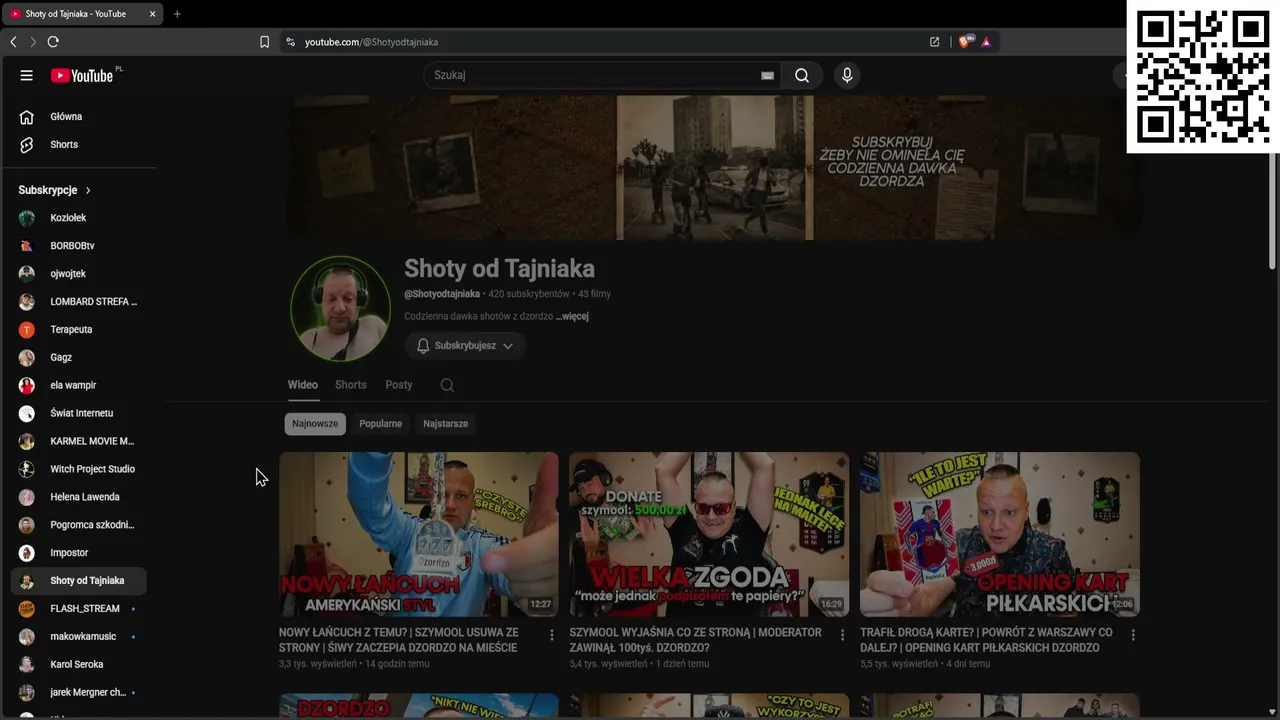
Task: Select the Najnowsze filter chip
Action: pyautogui.click(x=315, y=424)
